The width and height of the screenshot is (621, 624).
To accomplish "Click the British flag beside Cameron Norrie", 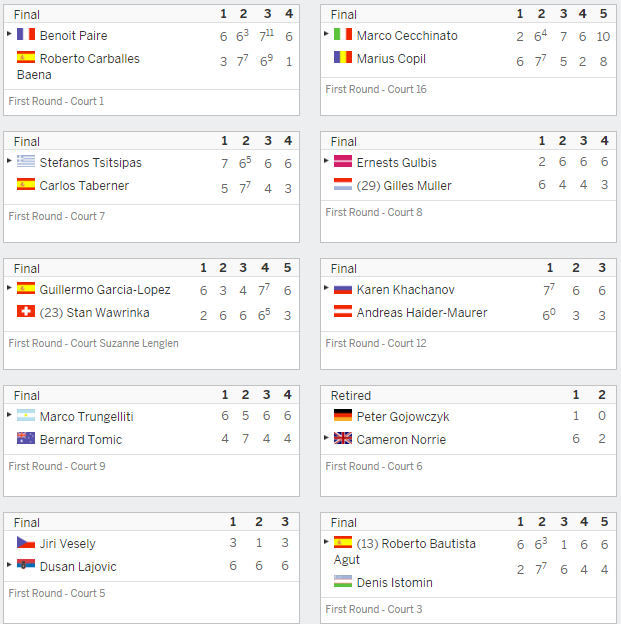I will [343, 438].
